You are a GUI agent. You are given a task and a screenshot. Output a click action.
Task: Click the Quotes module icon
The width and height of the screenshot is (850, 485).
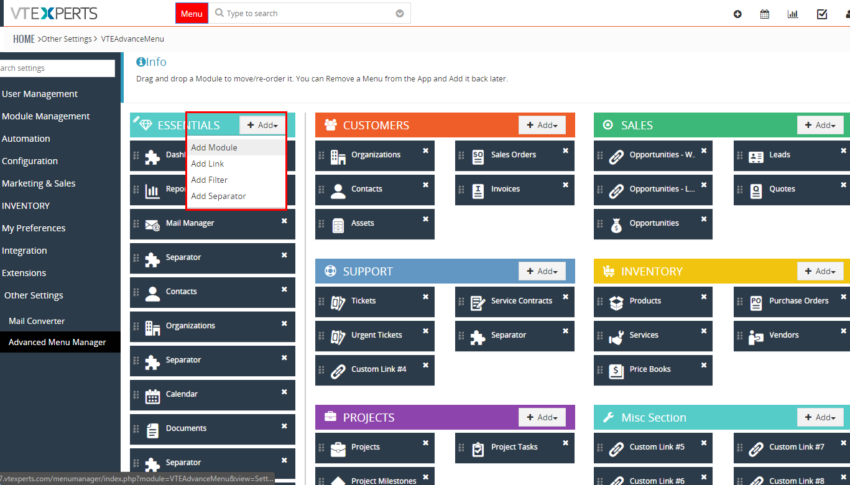[756, 191]
